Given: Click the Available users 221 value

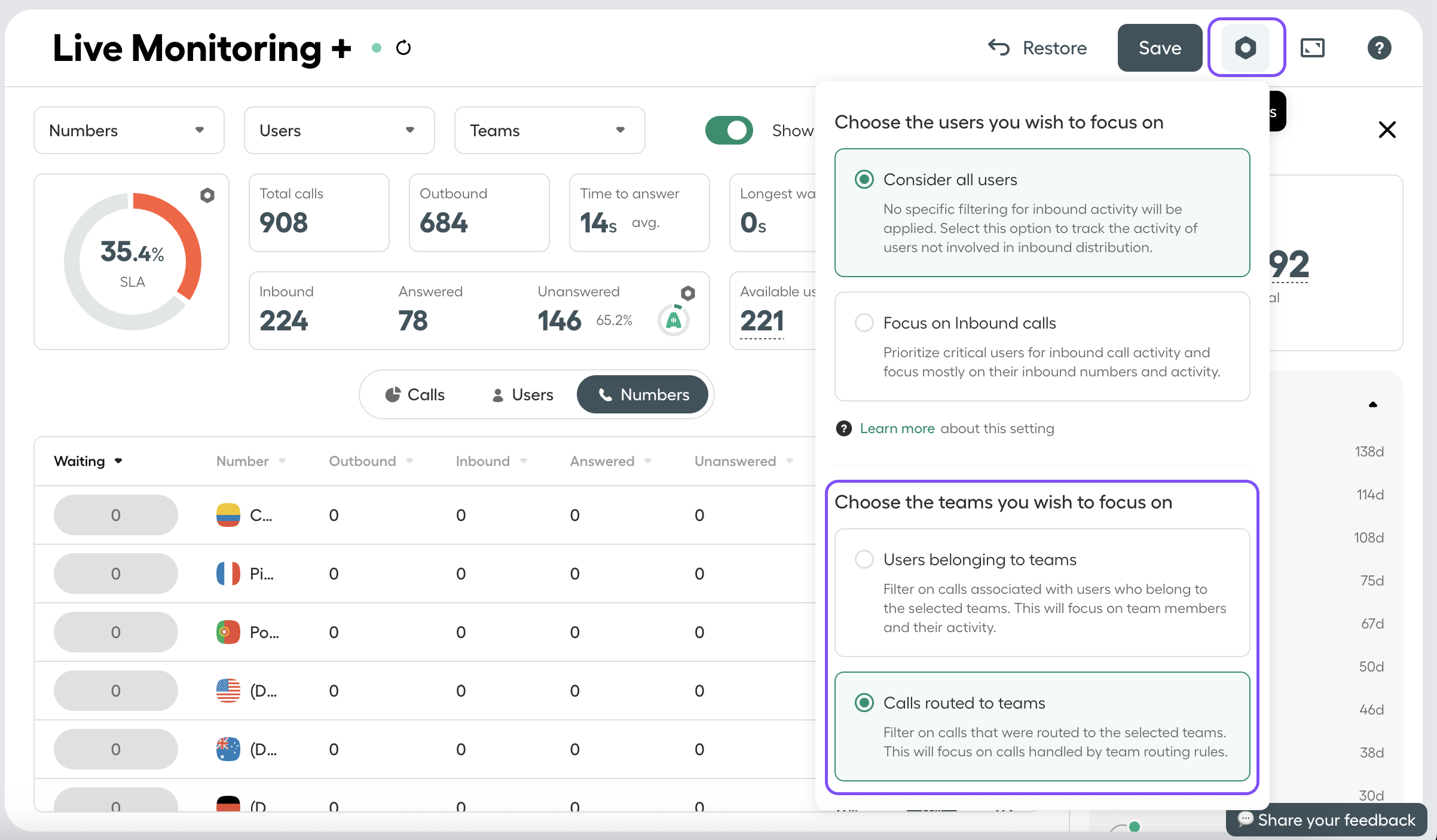Looking at the screenshot, I should (762, 321).
